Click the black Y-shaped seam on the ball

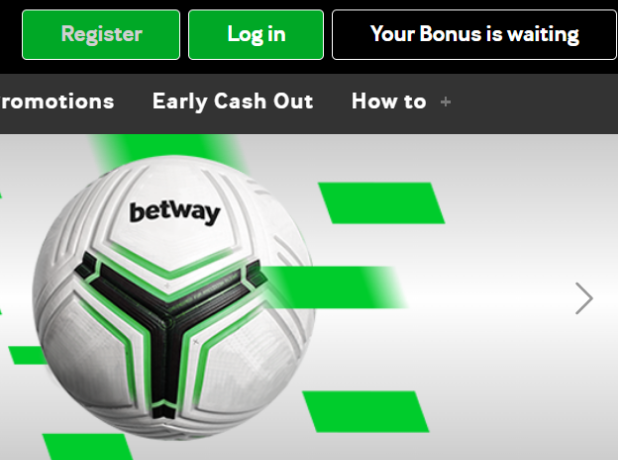(168, 315)
